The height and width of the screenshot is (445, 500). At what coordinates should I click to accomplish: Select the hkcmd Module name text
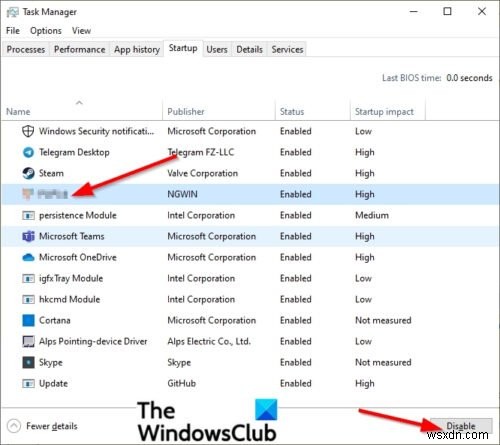[x=69, y=299]
